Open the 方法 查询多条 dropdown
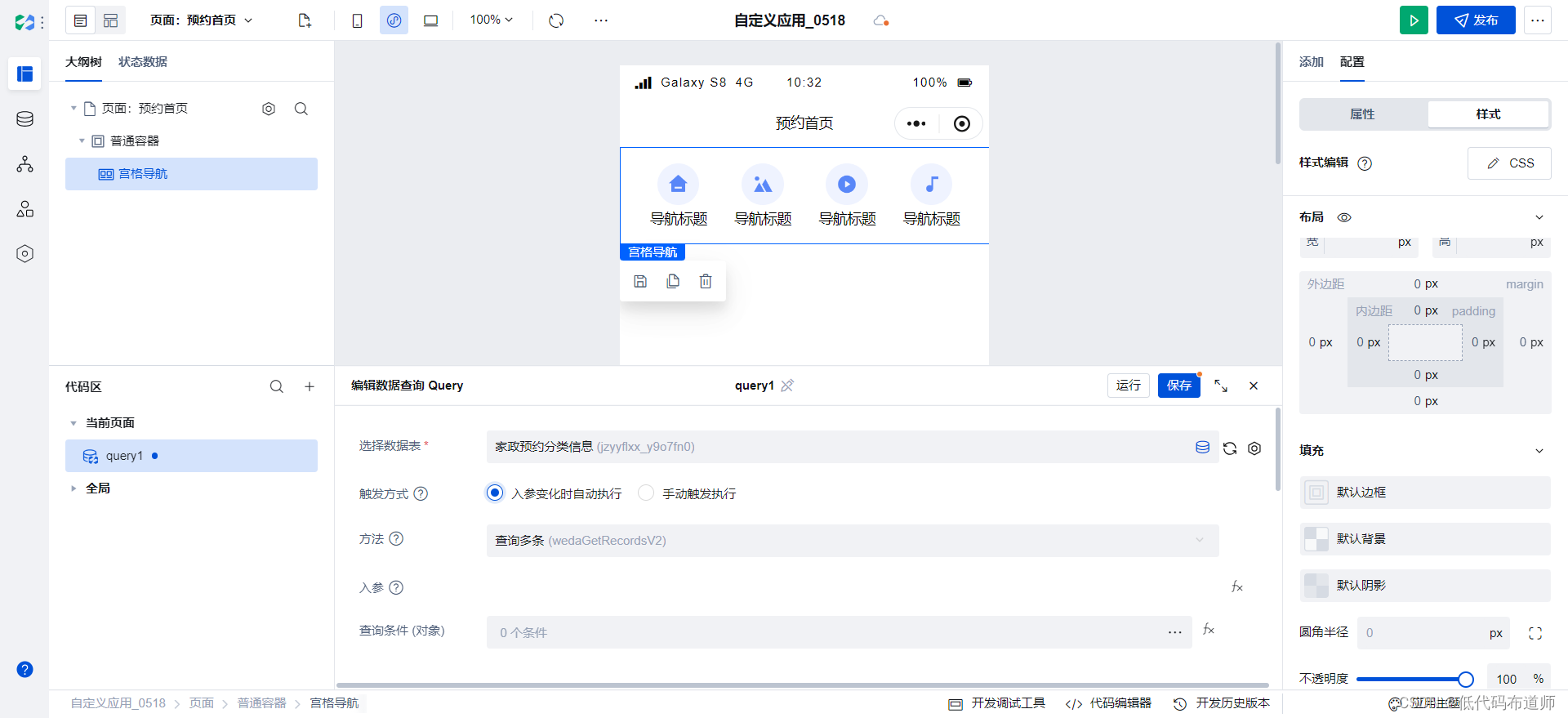 pyautogui.click(x=853, y=541)
